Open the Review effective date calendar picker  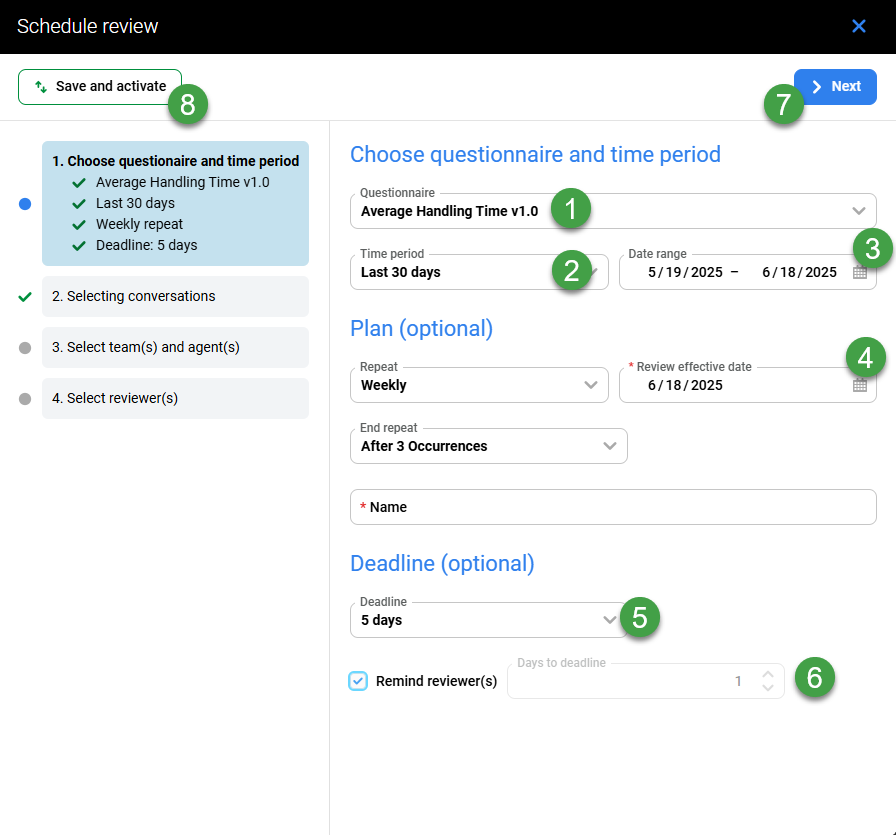[x=860, y=385]
